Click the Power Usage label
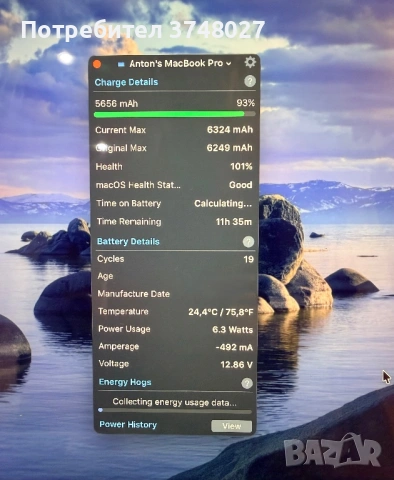Image resolution: width=394 pixels, height=480 pixels. click(x=124, y=329)
